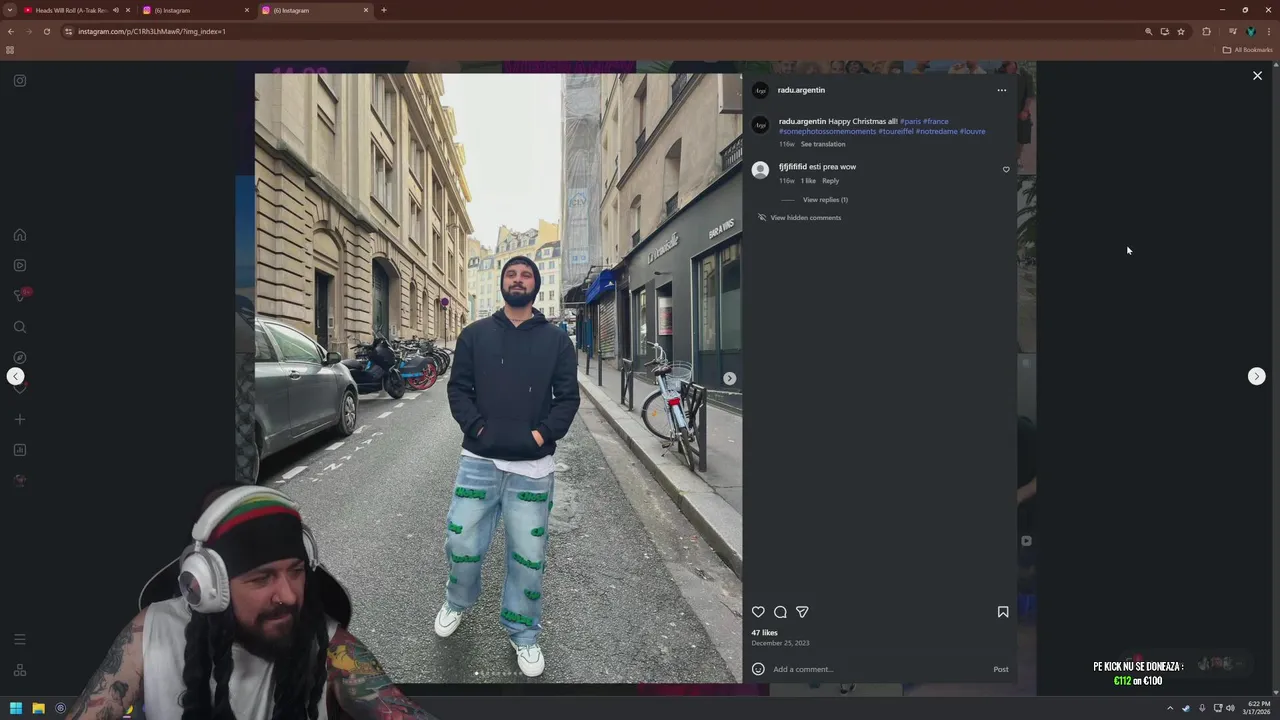This screenshot has width=1280, height=720.
Task: Open All Bookmarks folder
Action: [x=1248, y=50]
